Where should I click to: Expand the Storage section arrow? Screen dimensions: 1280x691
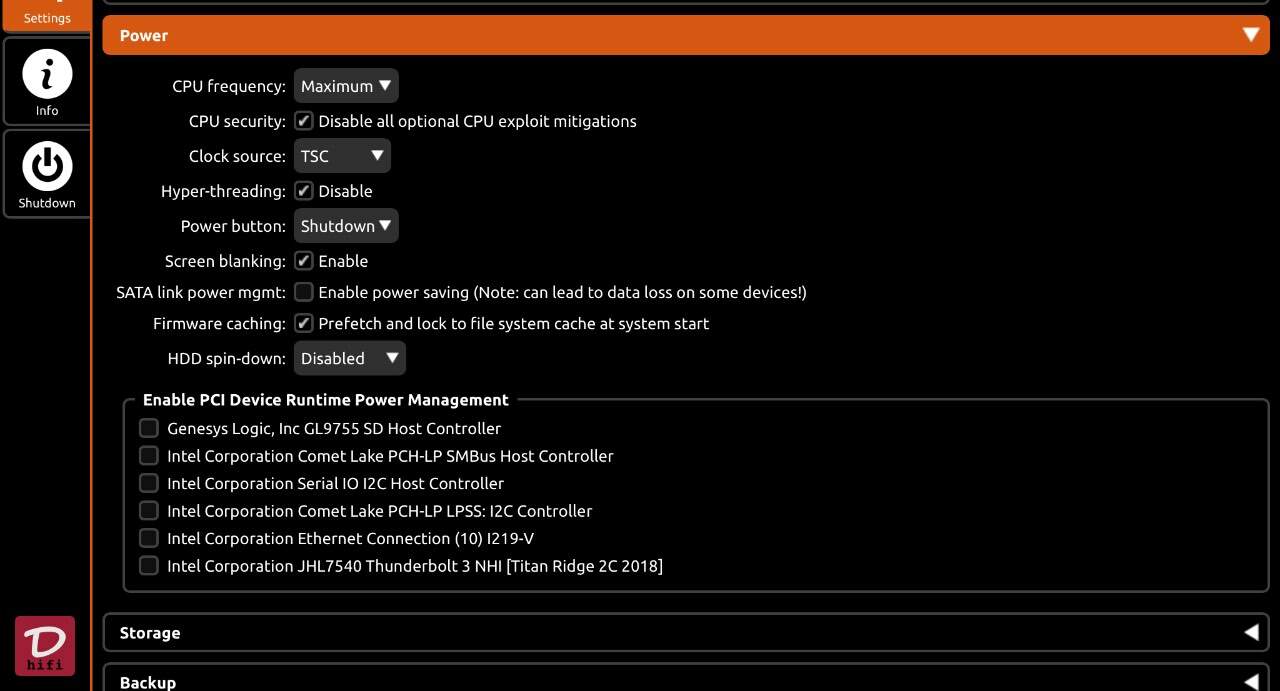(x=1250, y=632)
